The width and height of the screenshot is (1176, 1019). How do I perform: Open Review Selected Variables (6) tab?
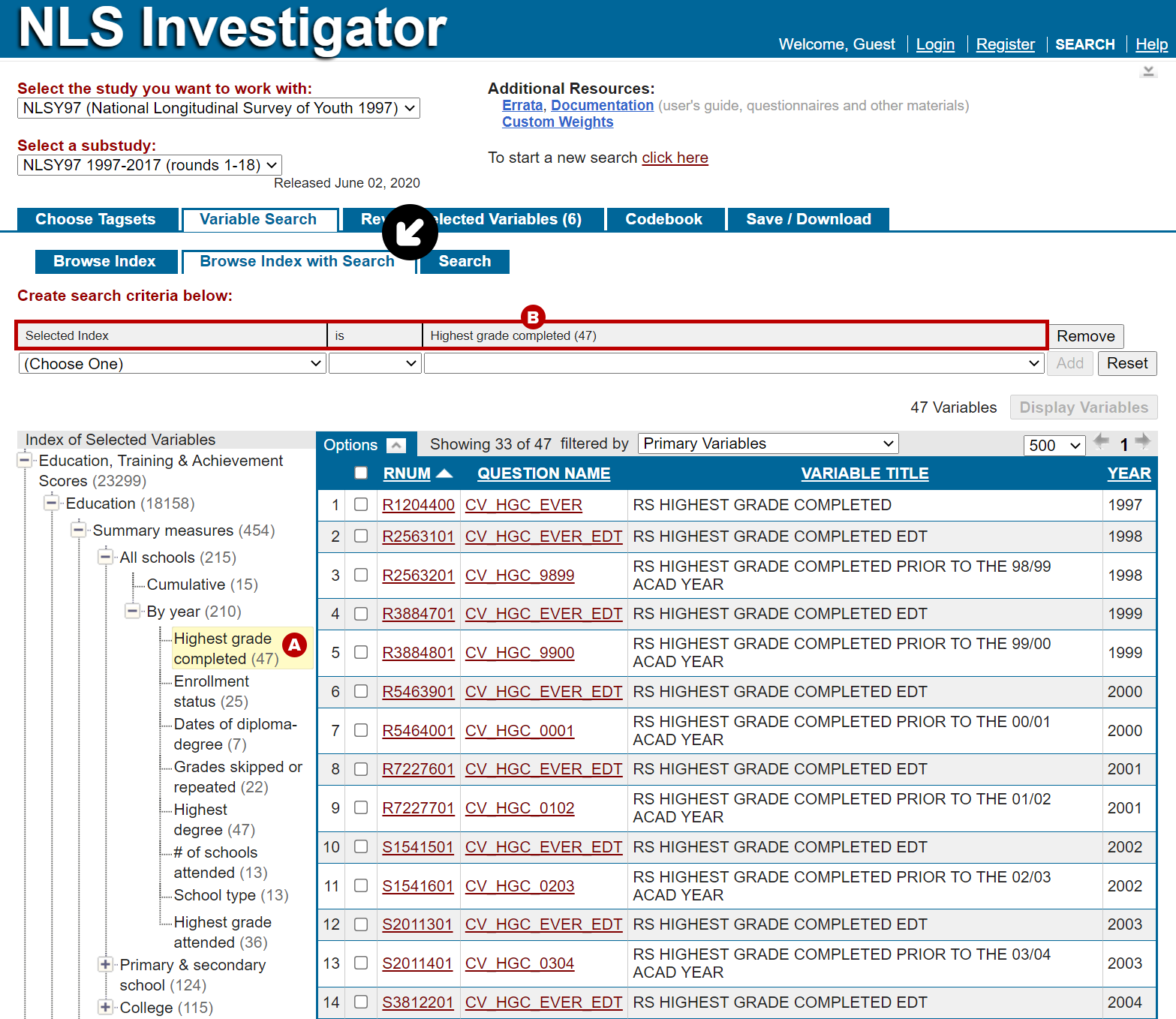pyautogui.click(x=473, y=219)
